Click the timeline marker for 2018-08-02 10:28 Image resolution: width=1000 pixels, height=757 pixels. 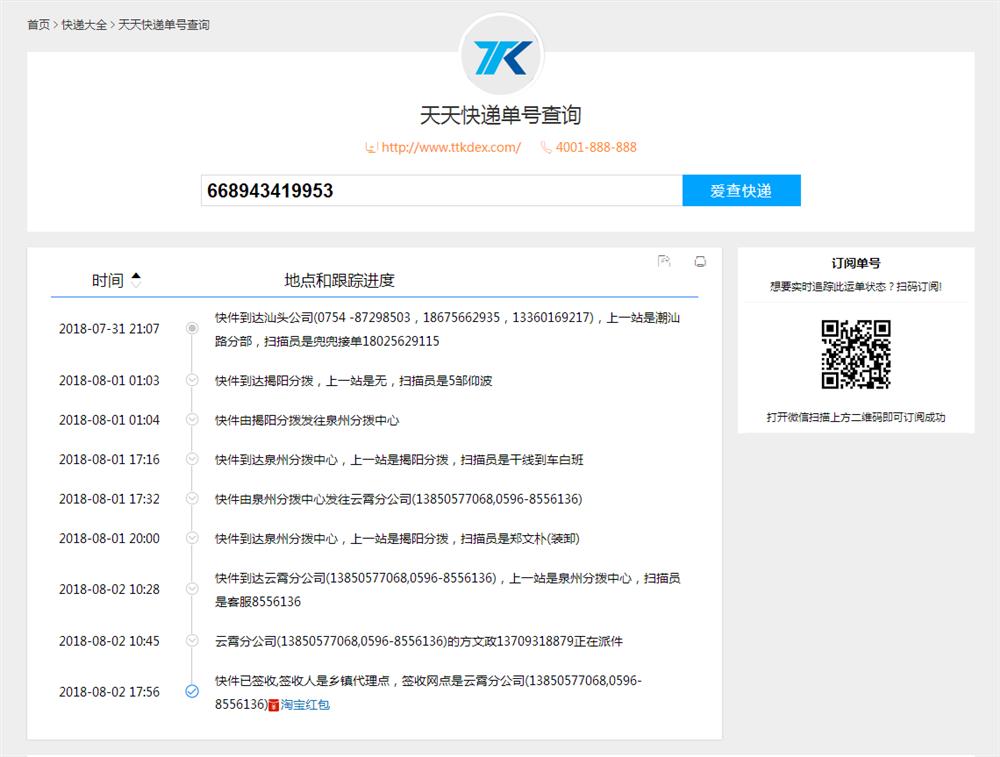pyautogui.click(x=192, y=589)
